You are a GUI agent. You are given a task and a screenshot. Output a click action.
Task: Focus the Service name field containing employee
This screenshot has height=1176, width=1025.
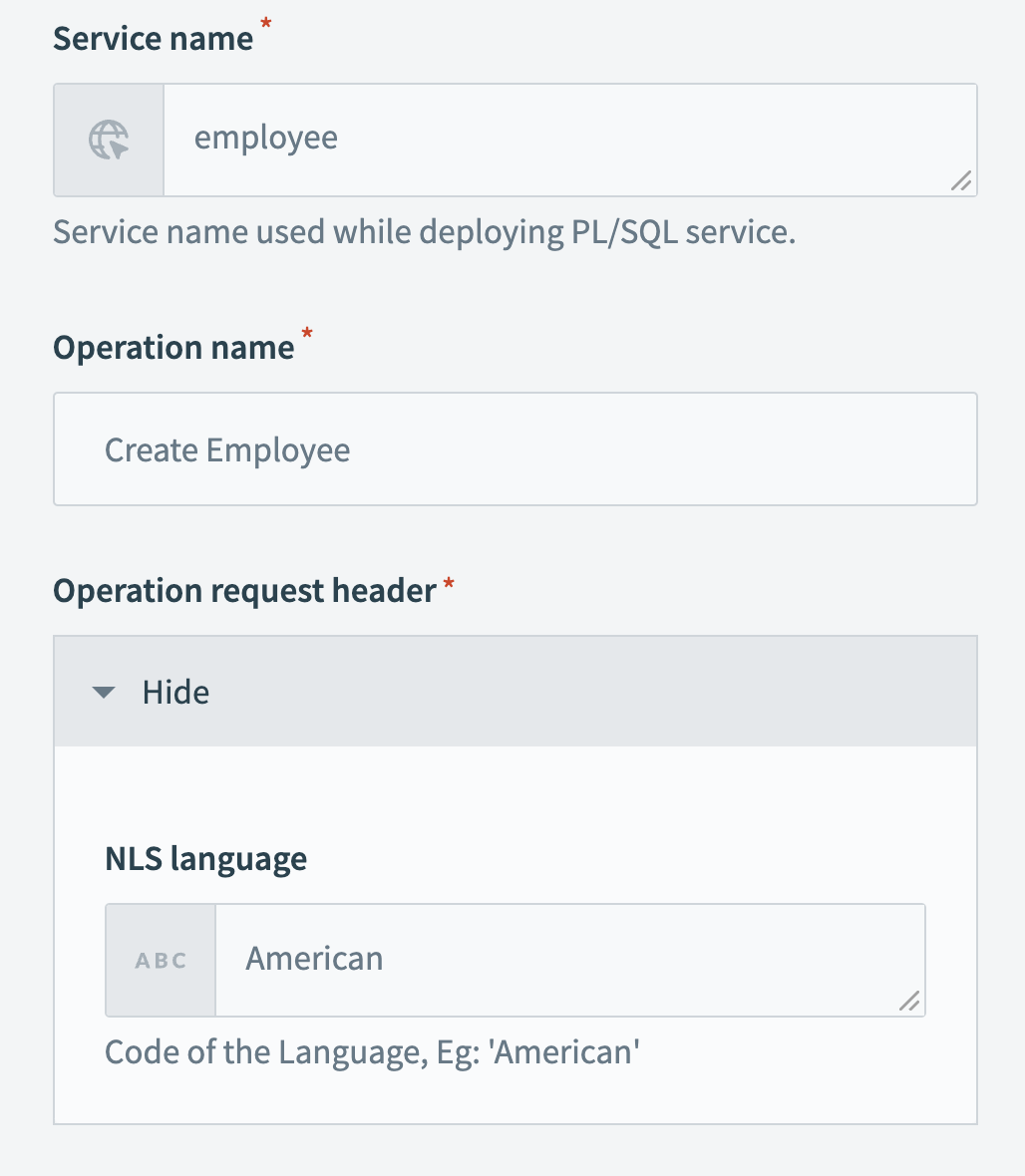click(x=558, y=140)
